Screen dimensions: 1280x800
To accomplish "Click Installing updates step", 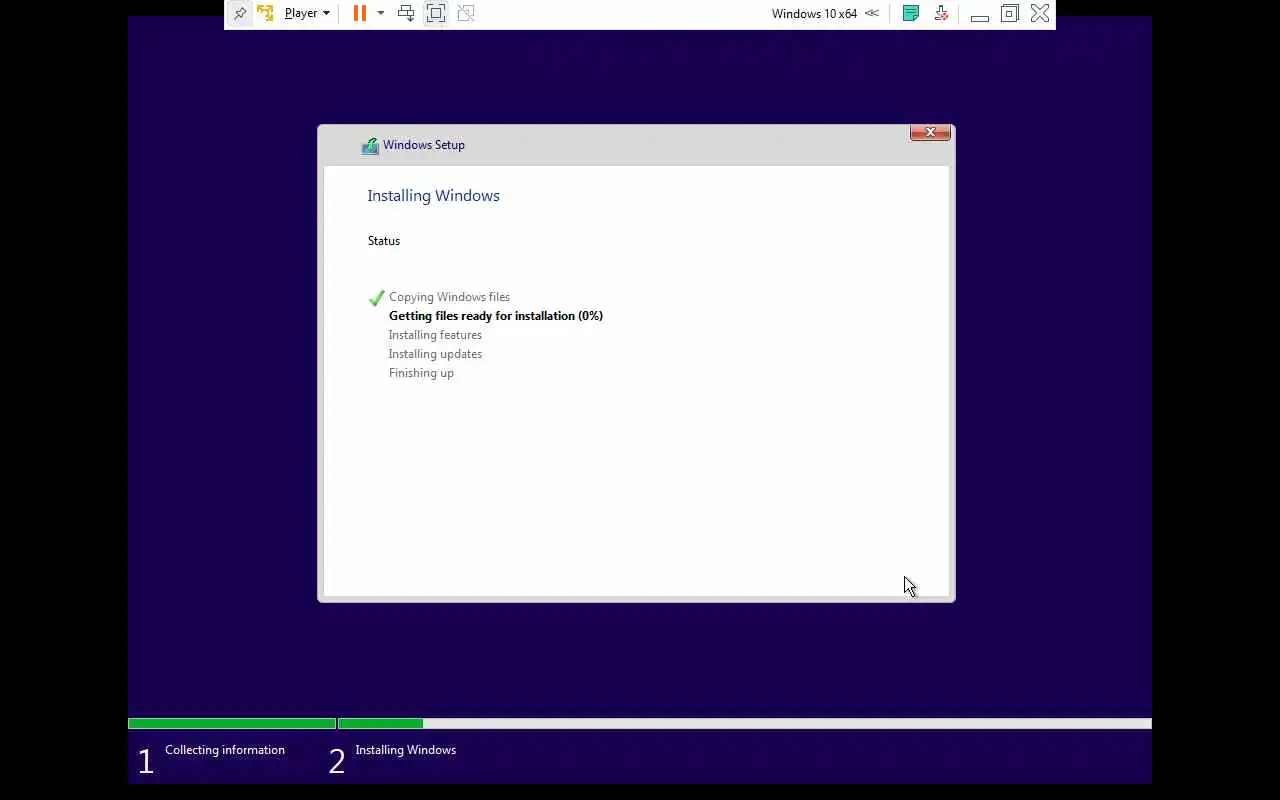I will tap(435, 354).
